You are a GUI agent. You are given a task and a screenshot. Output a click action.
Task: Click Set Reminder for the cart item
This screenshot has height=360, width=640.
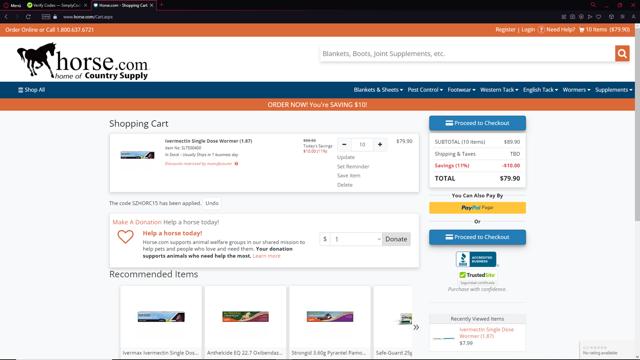tap(353, 167)
